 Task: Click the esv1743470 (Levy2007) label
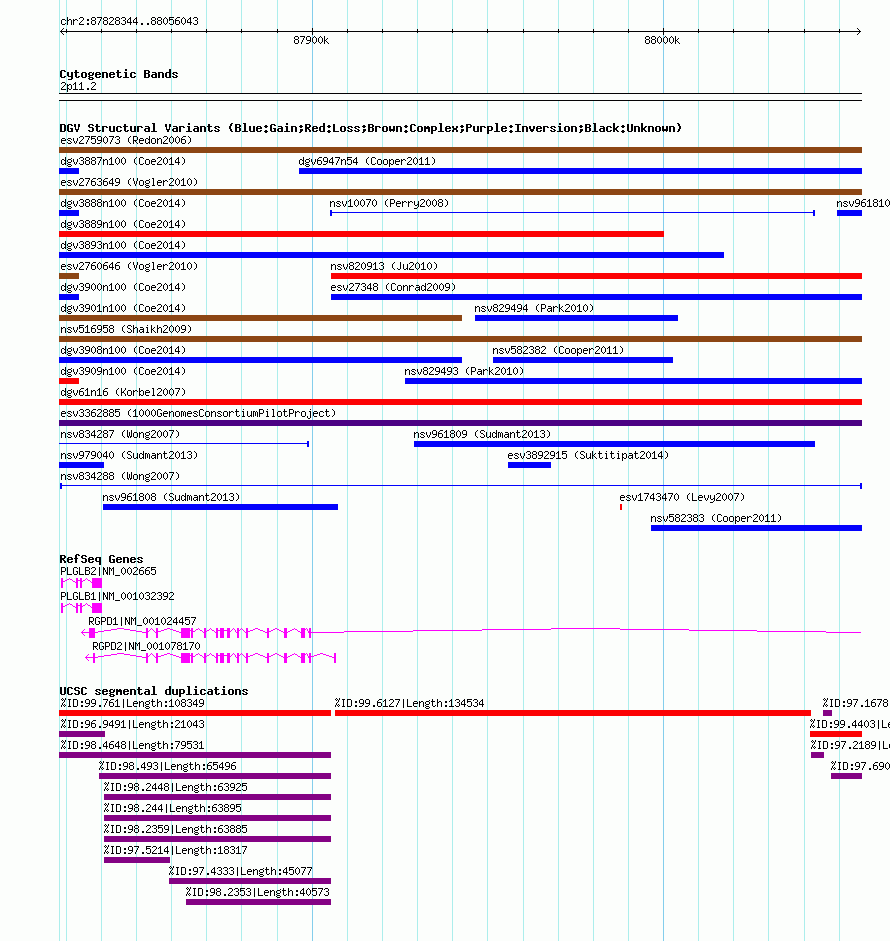point(682,498)
